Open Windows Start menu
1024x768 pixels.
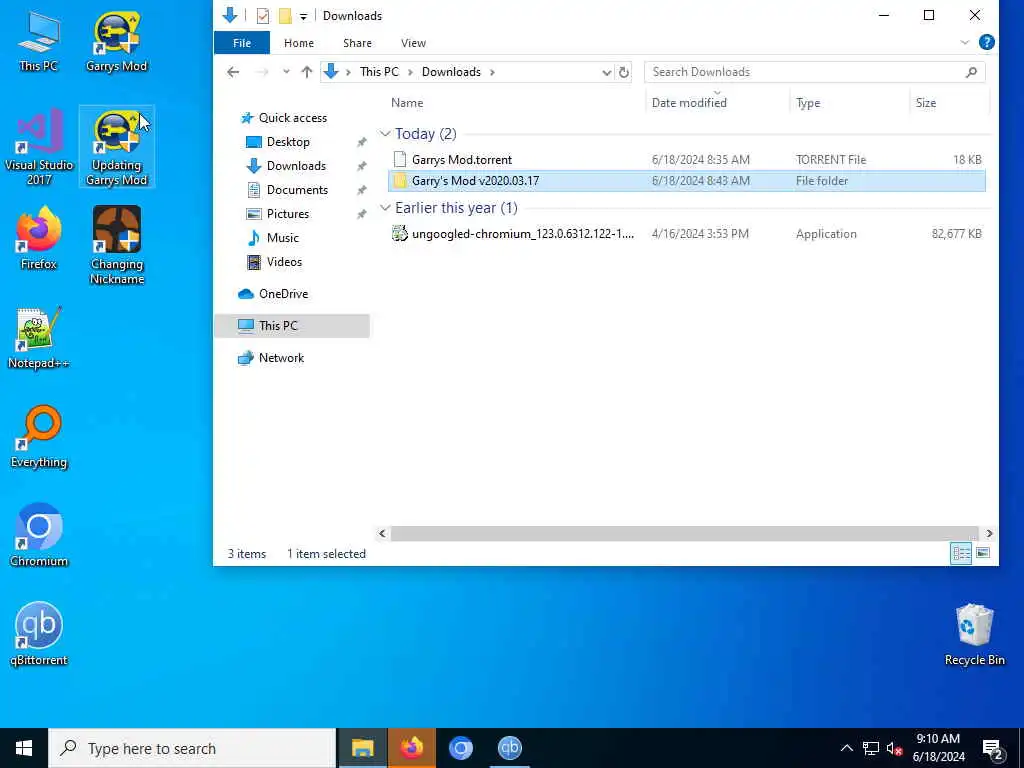point(24,748)
